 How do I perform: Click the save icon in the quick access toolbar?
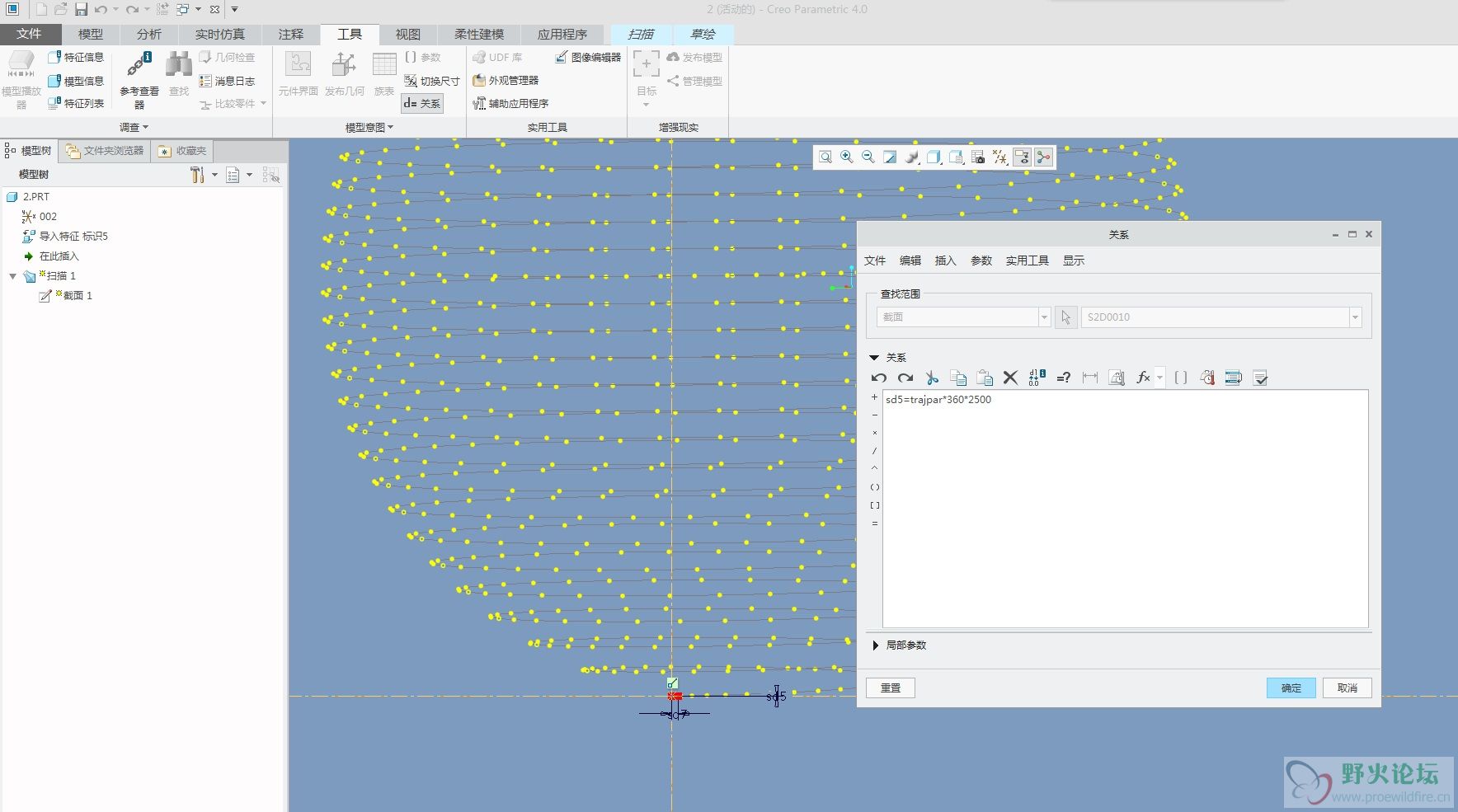pos(81,9)
